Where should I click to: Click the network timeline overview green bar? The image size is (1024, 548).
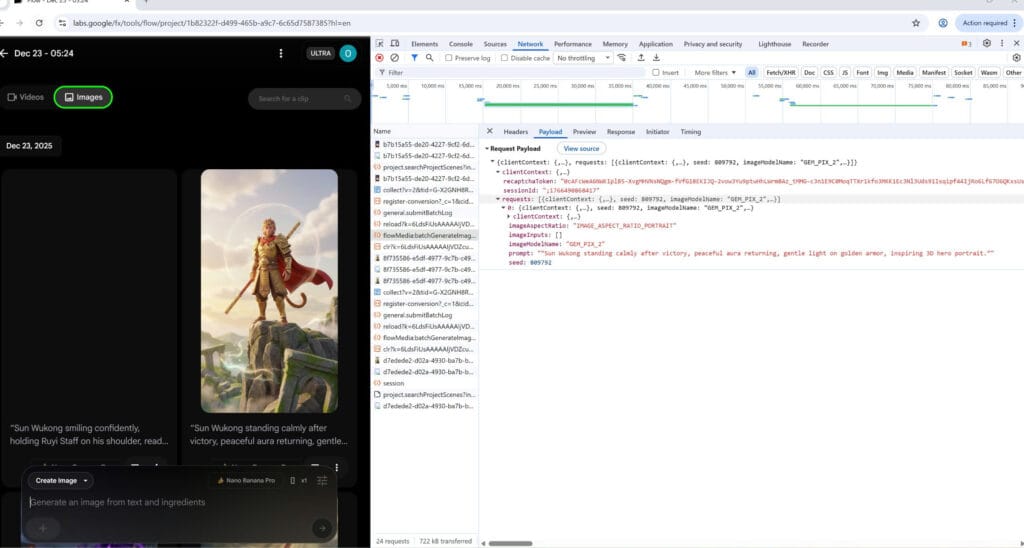559,104
